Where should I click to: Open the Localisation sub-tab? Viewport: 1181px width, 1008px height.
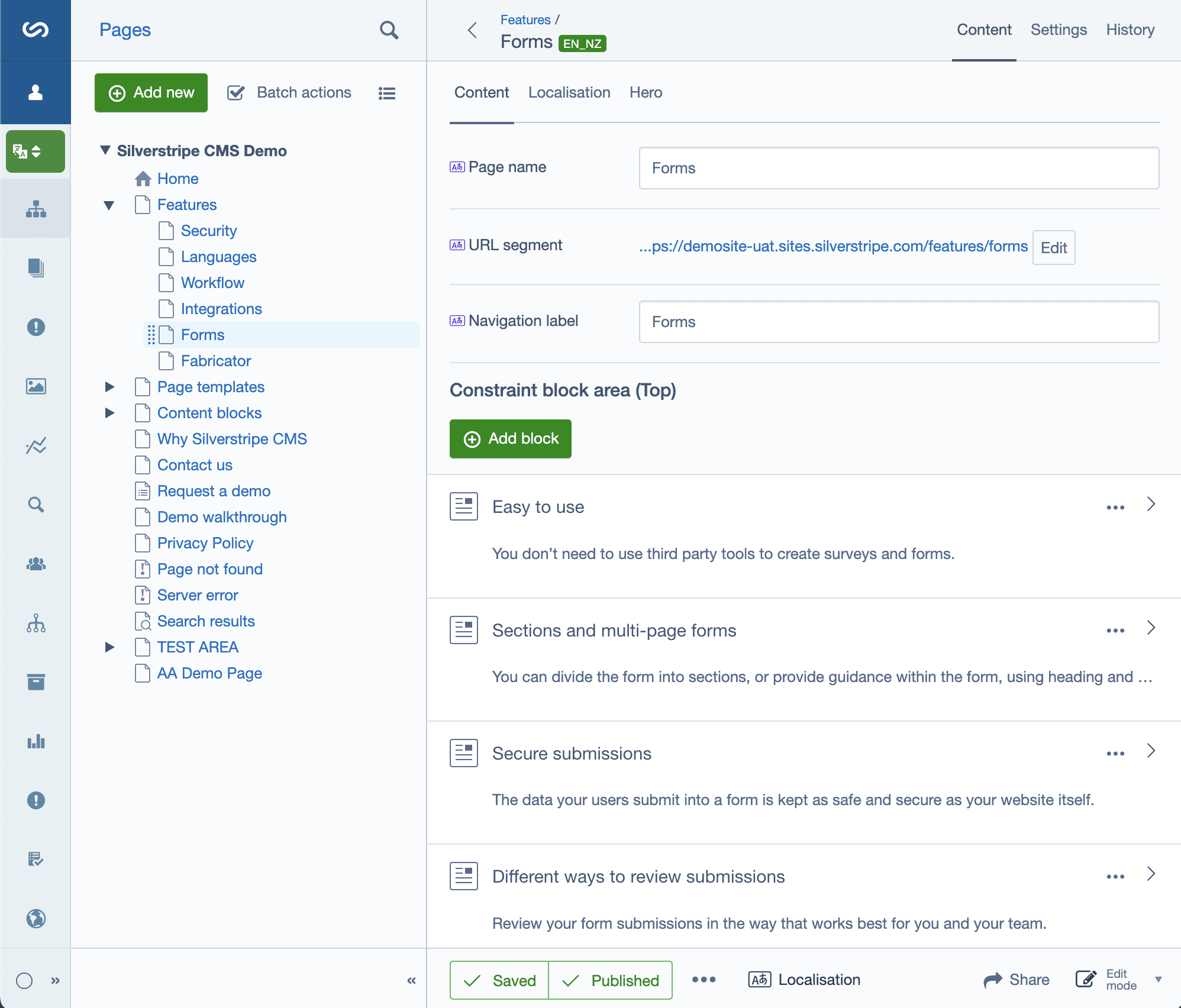click(x=569, y=92)
